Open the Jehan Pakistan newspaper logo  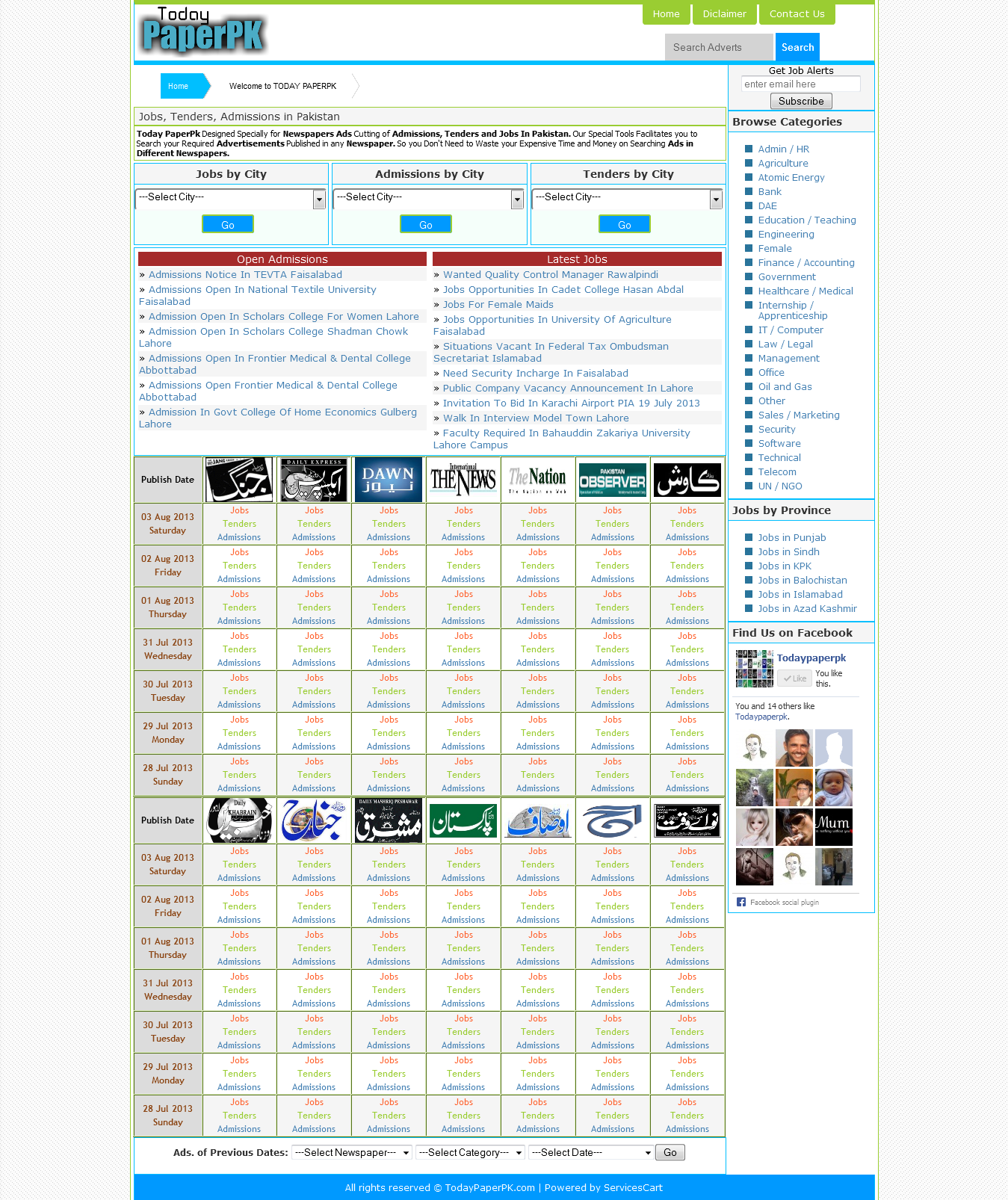pos(314,820)
